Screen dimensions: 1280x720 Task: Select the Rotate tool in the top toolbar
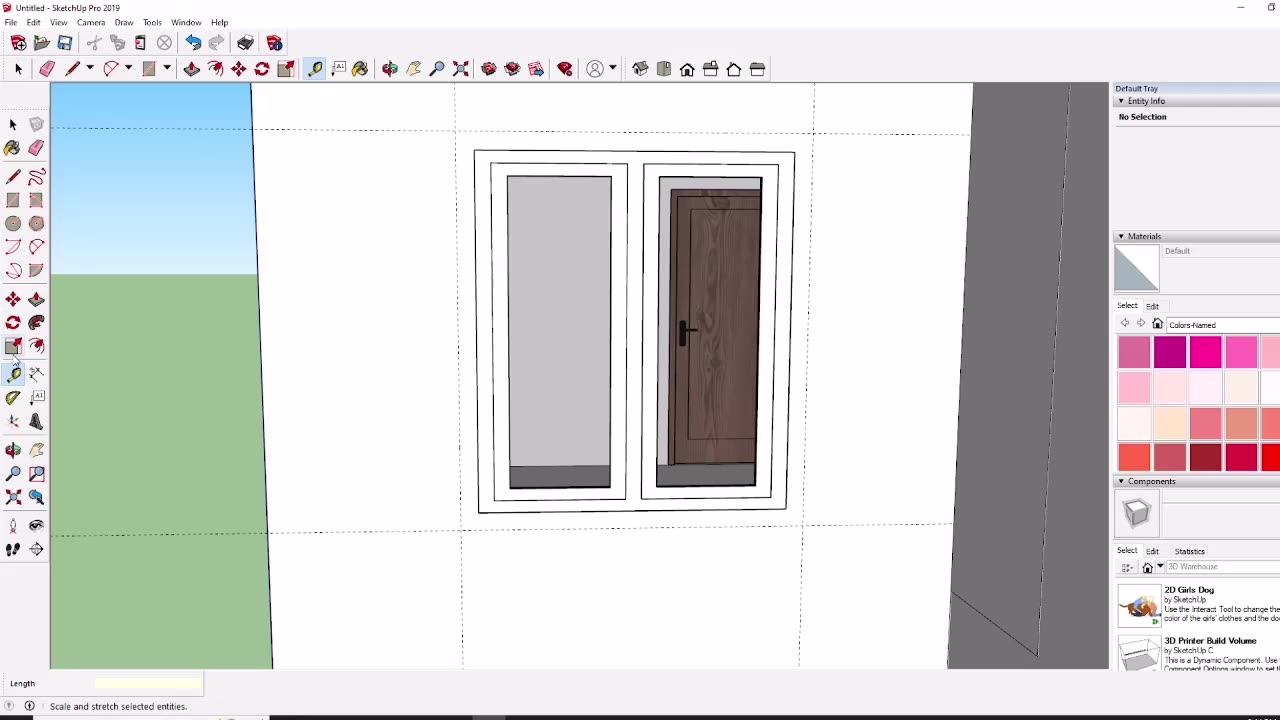(262, 69)
